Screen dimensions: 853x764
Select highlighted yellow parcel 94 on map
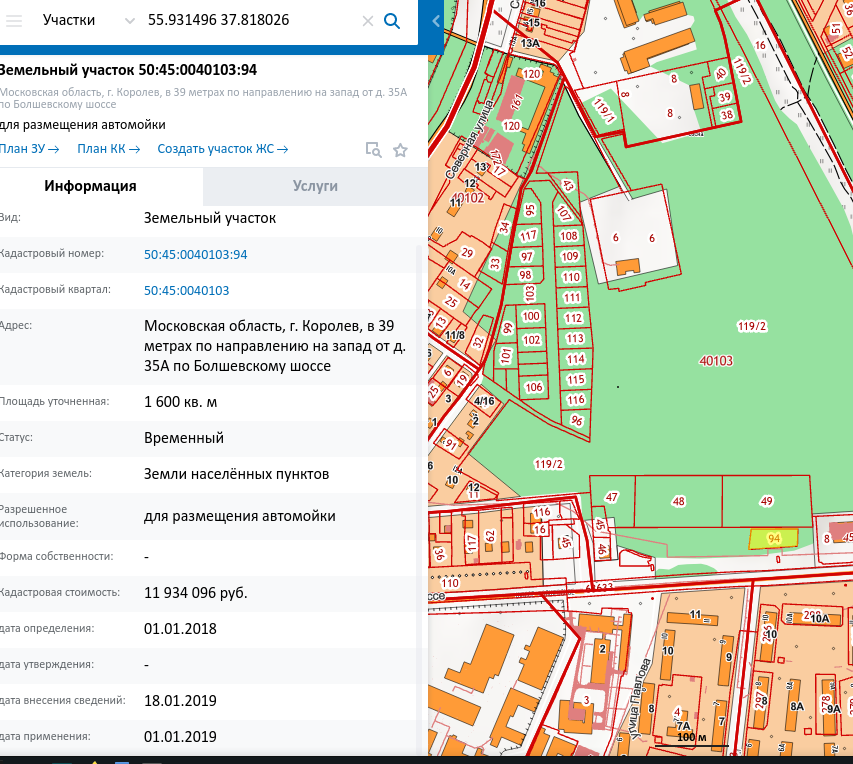click(x=773, y=538)
